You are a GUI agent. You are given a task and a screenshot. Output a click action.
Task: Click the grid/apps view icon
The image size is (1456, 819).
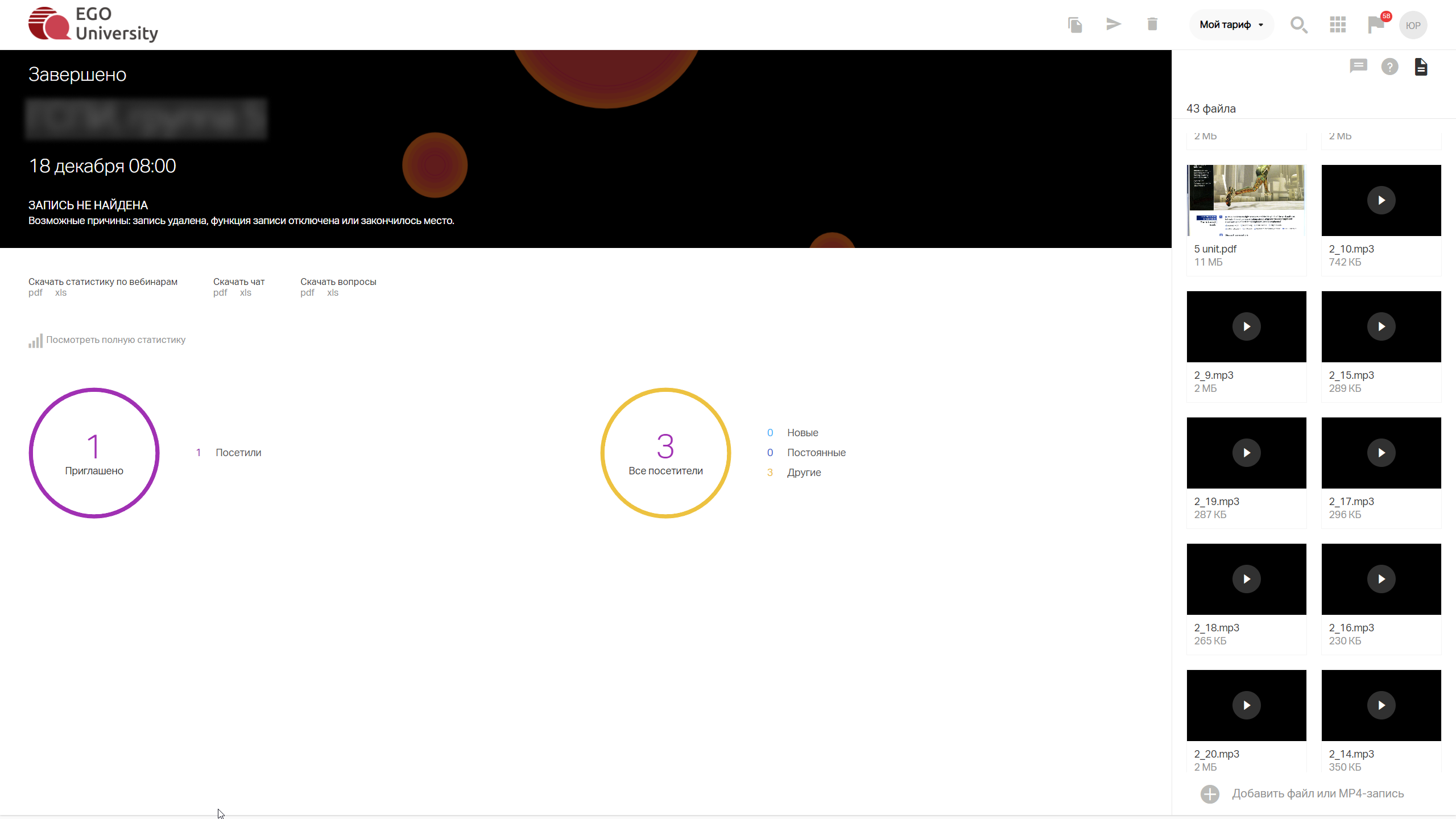[x=1338, y=24]
